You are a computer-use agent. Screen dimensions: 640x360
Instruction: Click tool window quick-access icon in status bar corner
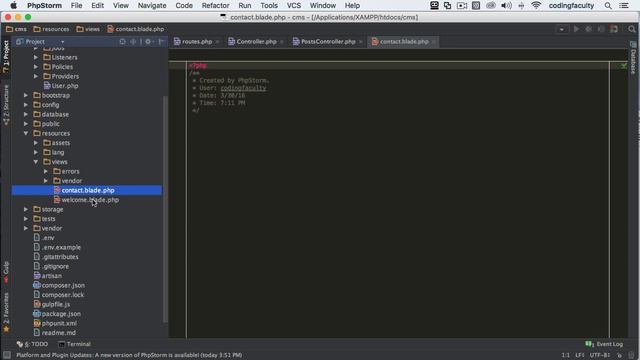click(7, 355)
